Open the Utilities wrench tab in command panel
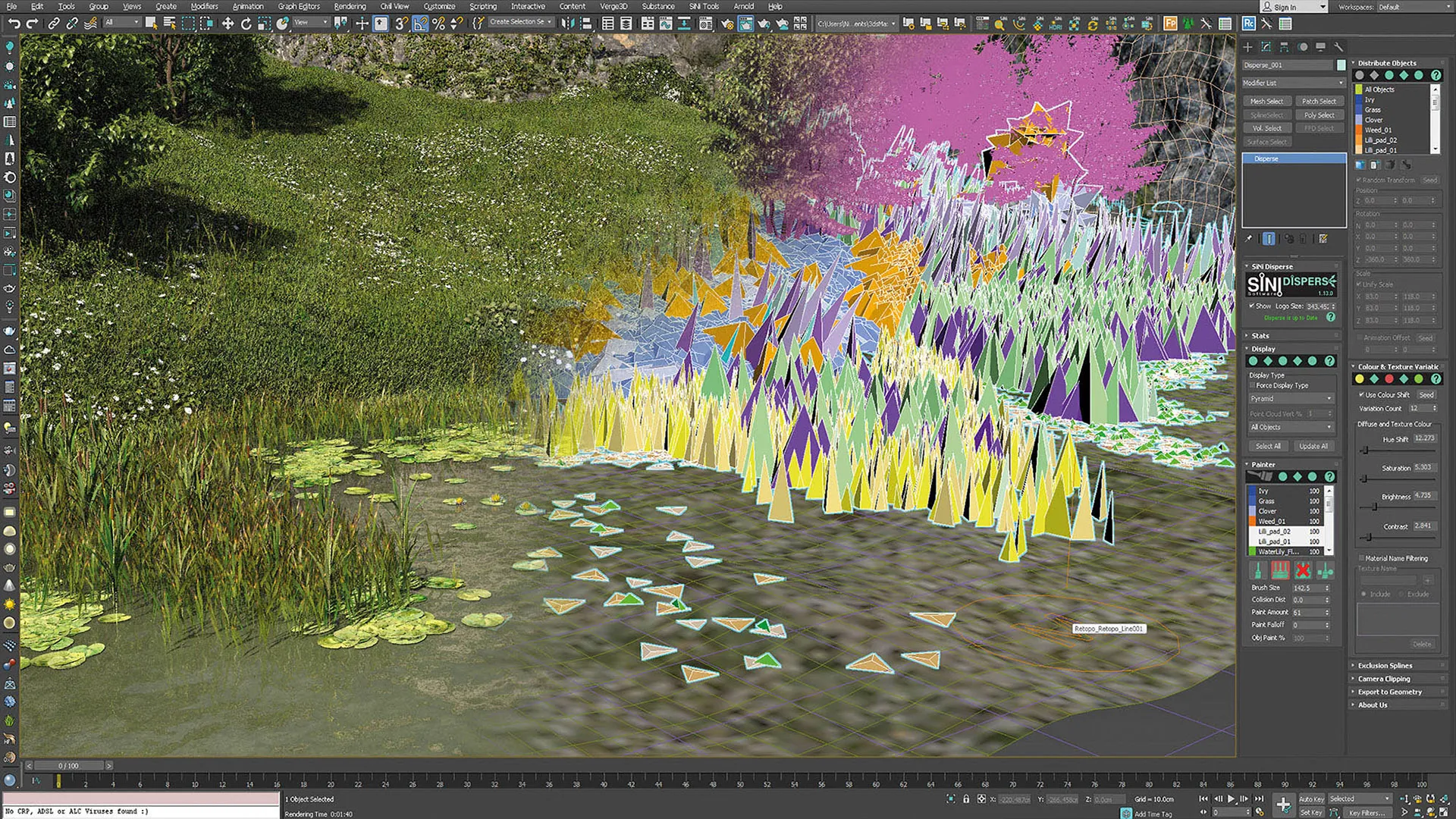The image size is (1456, 819). (x=1339, y=47)
